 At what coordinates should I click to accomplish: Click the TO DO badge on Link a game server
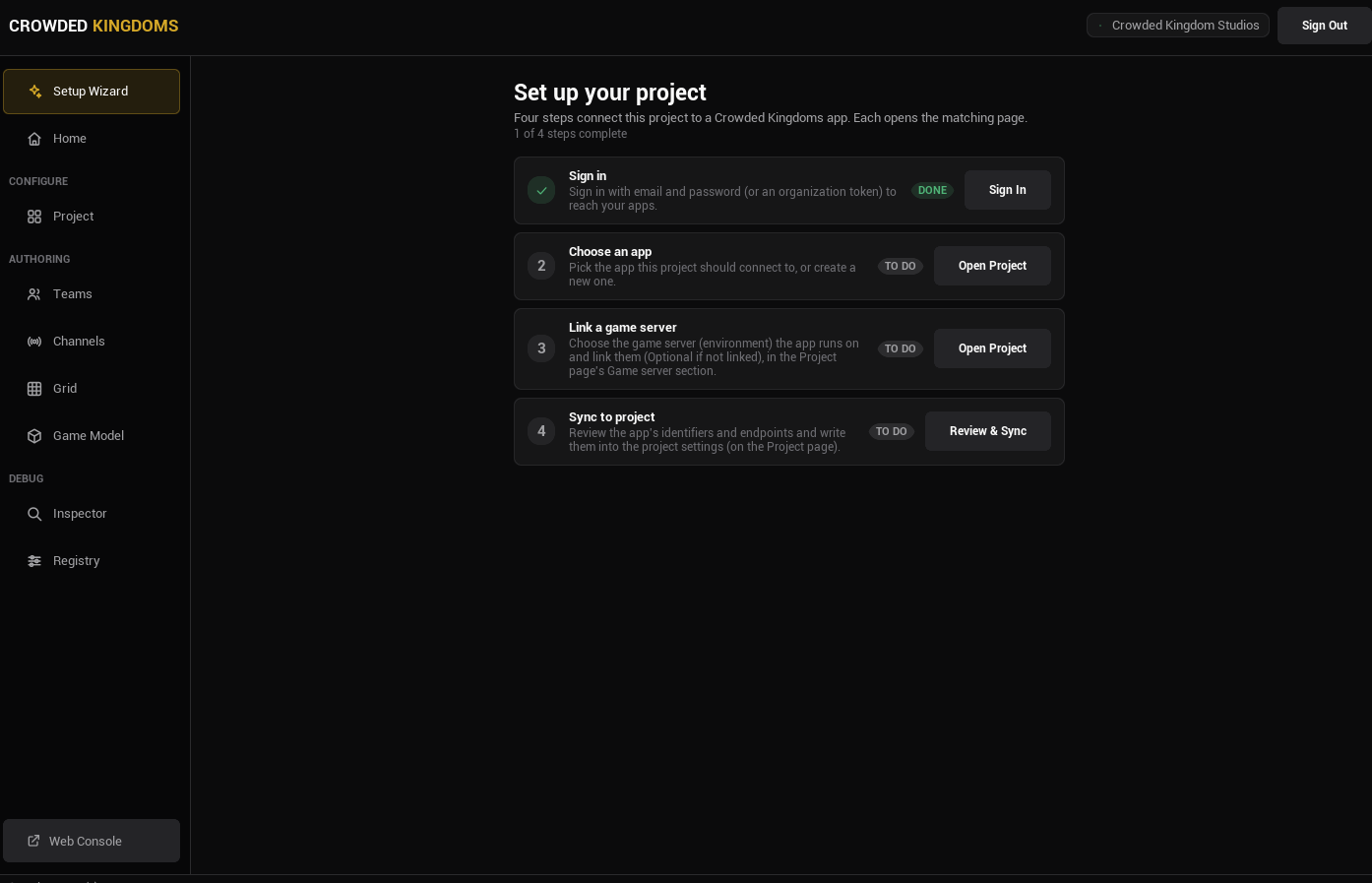click(900, 348)
